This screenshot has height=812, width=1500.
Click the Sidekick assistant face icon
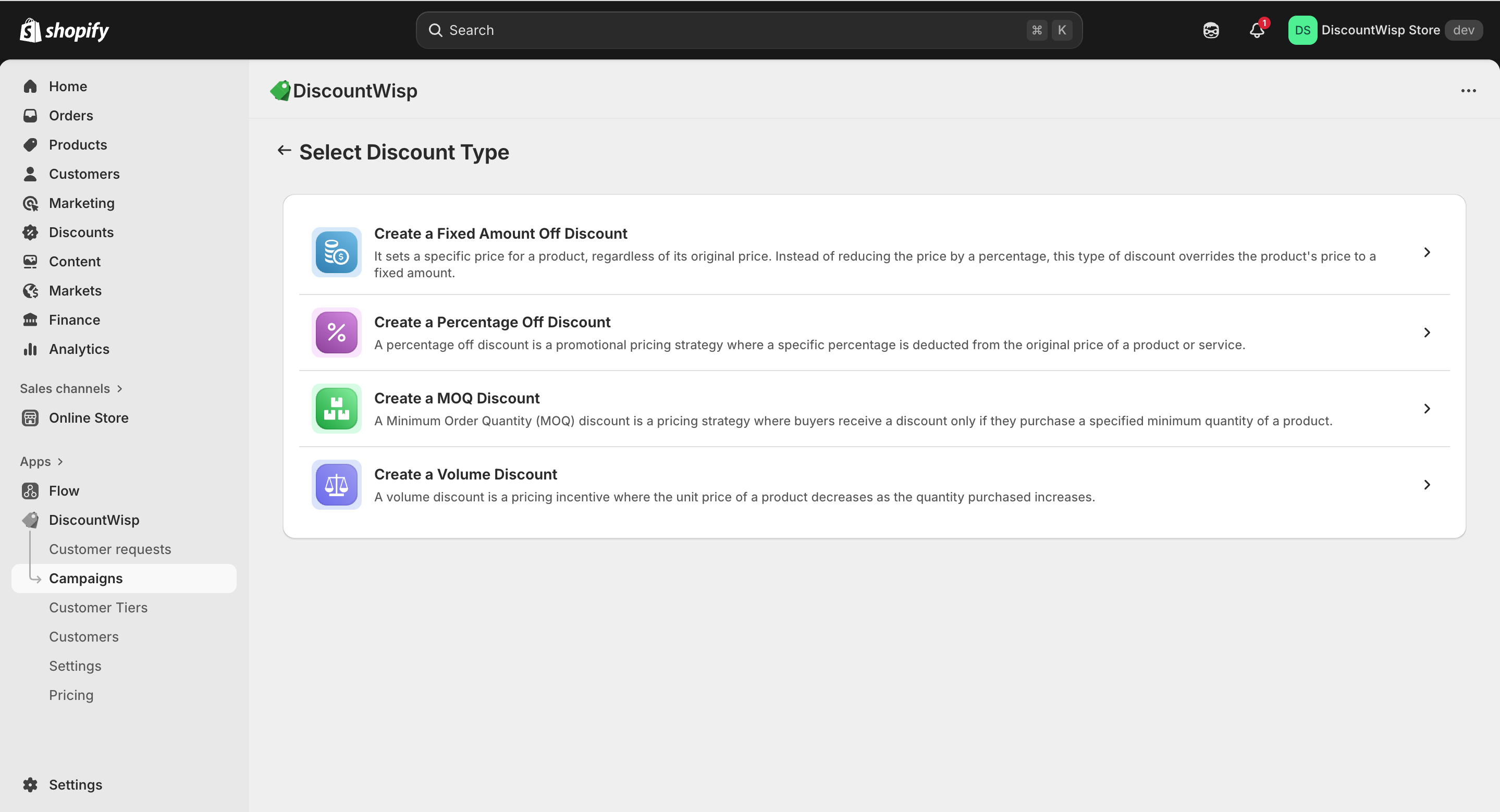coord(1211,30)
